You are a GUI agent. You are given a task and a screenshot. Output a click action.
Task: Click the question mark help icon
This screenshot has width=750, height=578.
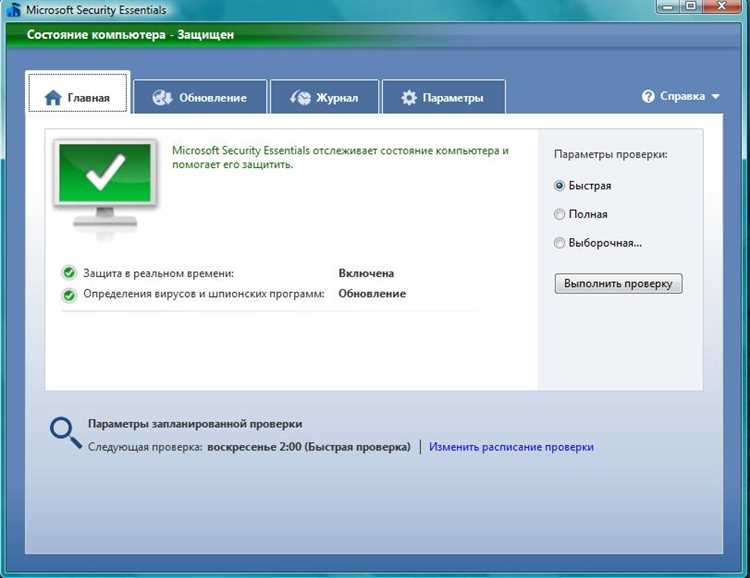tap(648, 96)
